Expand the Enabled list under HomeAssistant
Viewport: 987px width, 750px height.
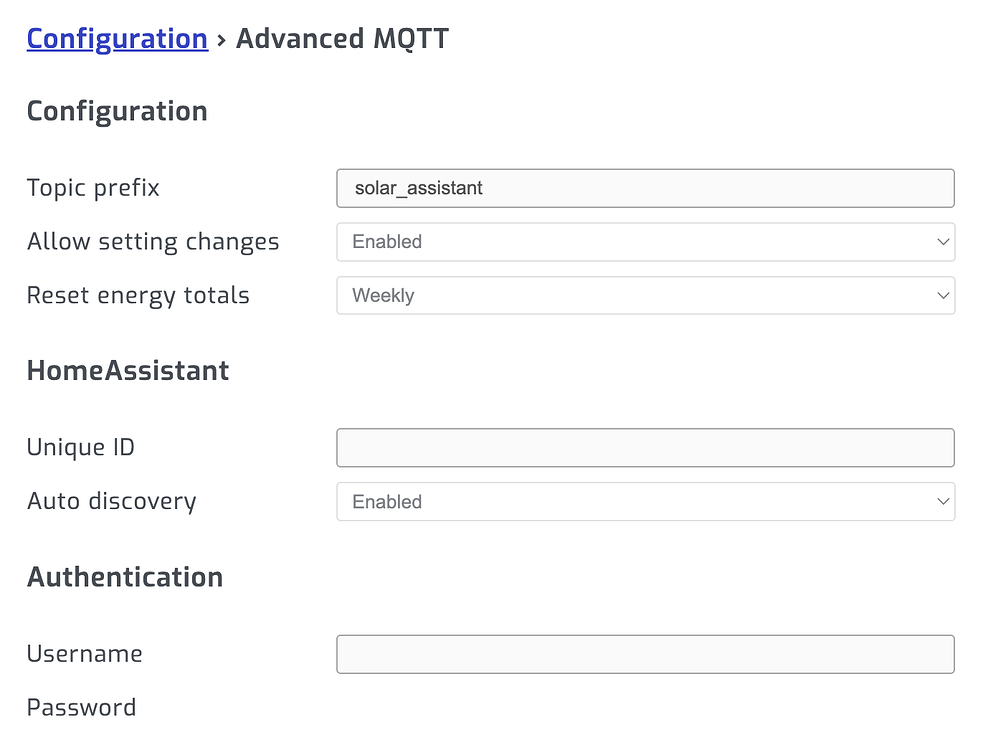click(x=645, y=501)
